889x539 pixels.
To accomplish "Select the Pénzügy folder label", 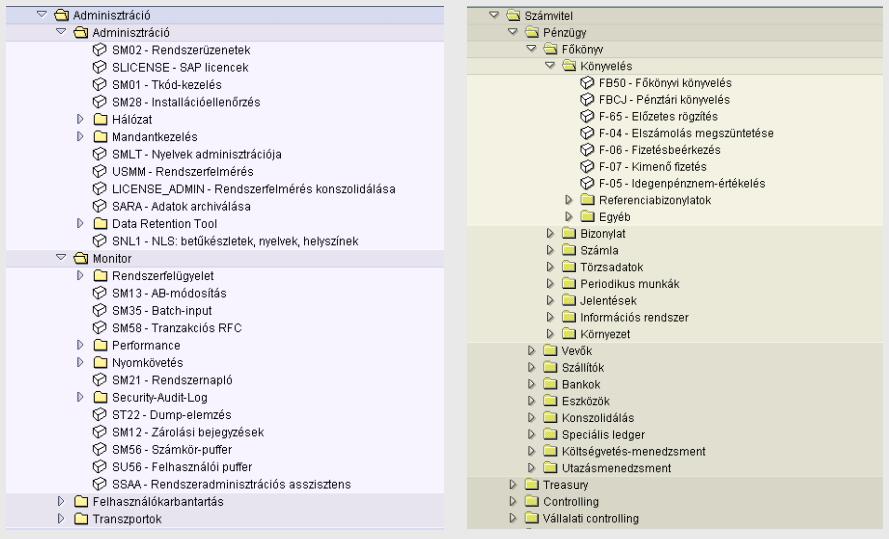I will [565, 33].
